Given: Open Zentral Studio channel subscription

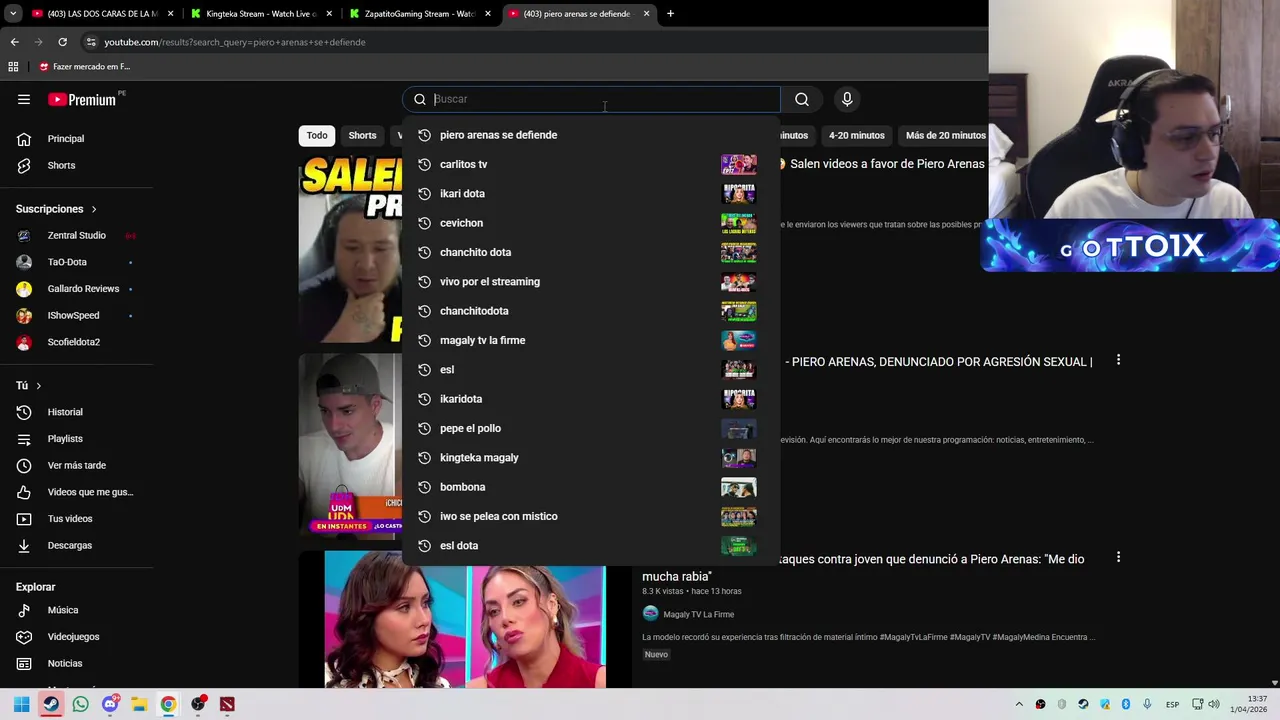Looking at the screenshot, I should tap(76, 235).
